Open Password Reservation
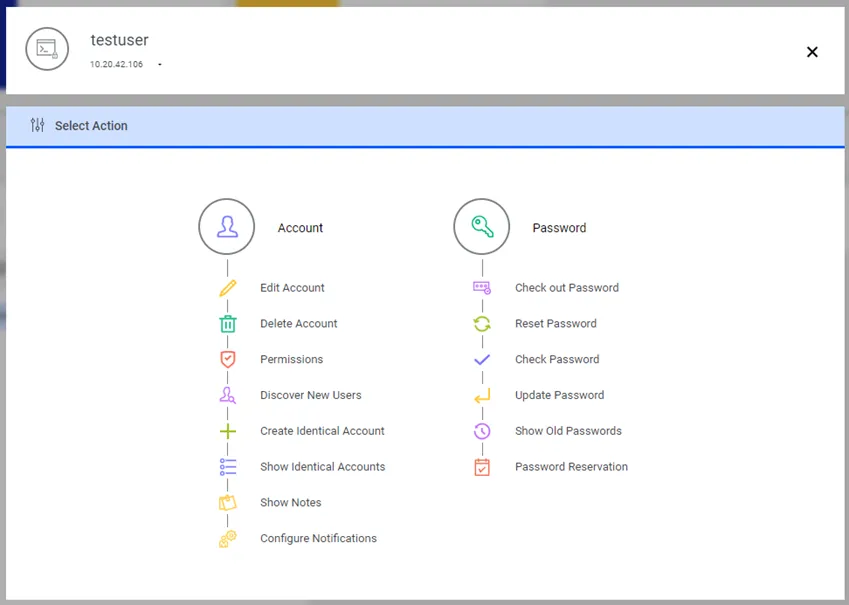 coord(571,466)
